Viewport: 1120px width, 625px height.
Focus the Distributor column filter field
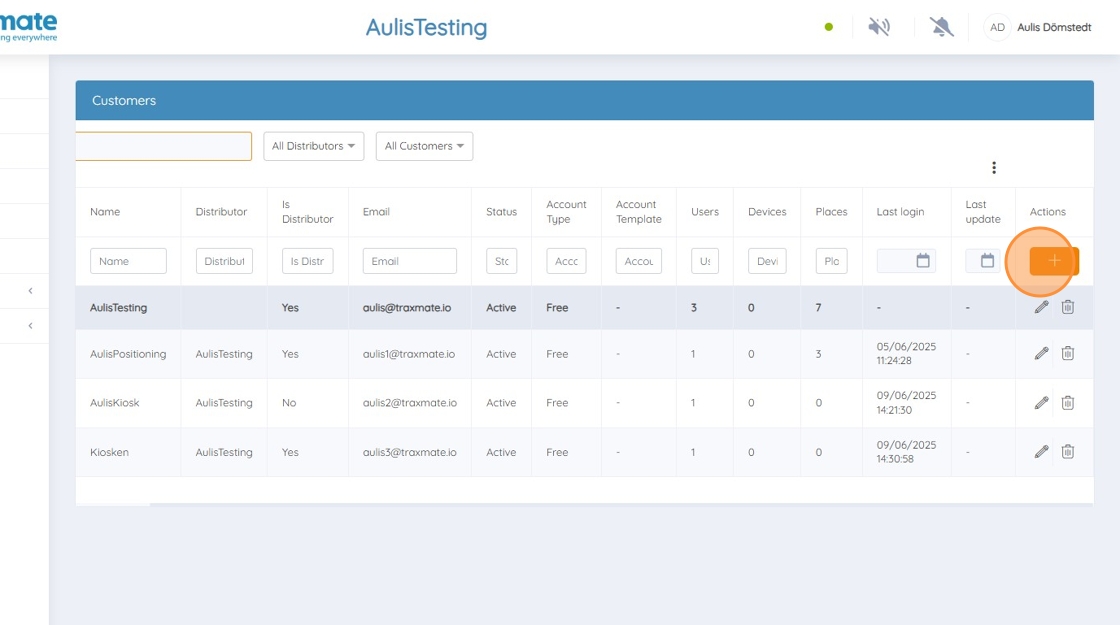224,261
